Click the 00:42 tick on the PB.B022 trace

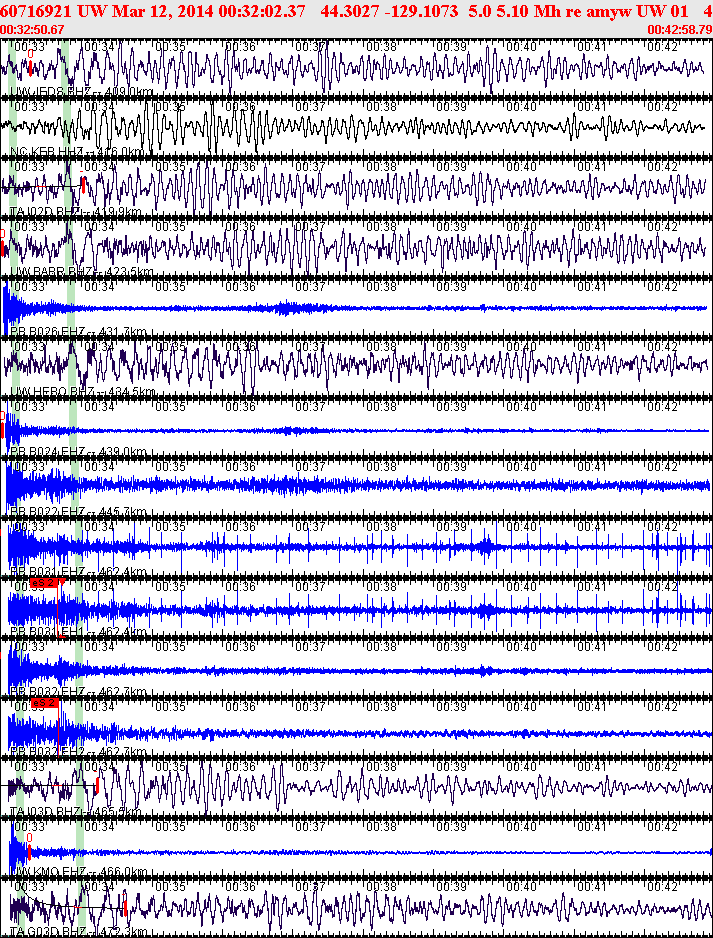tap(662, 467)
